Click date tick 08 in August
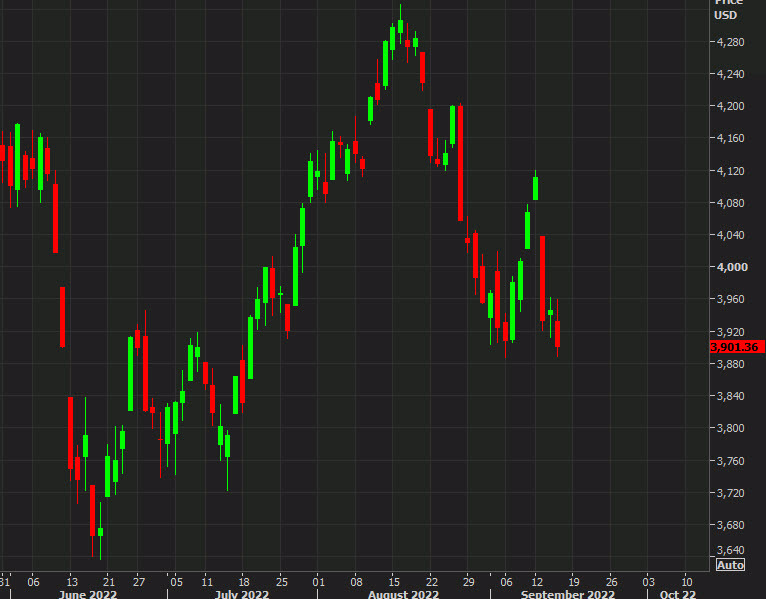Viewport: 766px width, 599px height. 356,582
